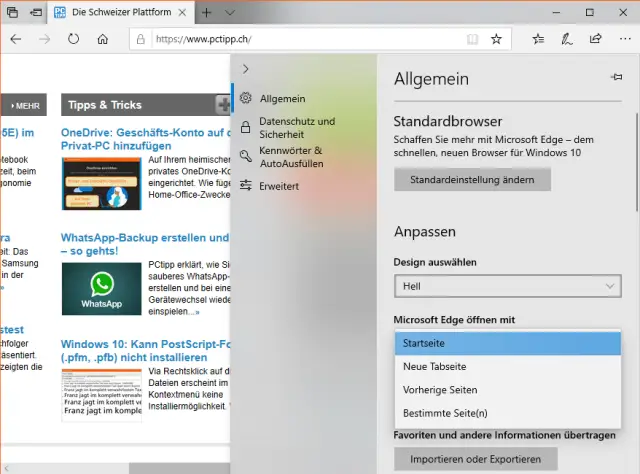Click the OneDrive article thumbnail
This screenshot has width=640, height=474.
pyautogui.click(x=102, y=184)
